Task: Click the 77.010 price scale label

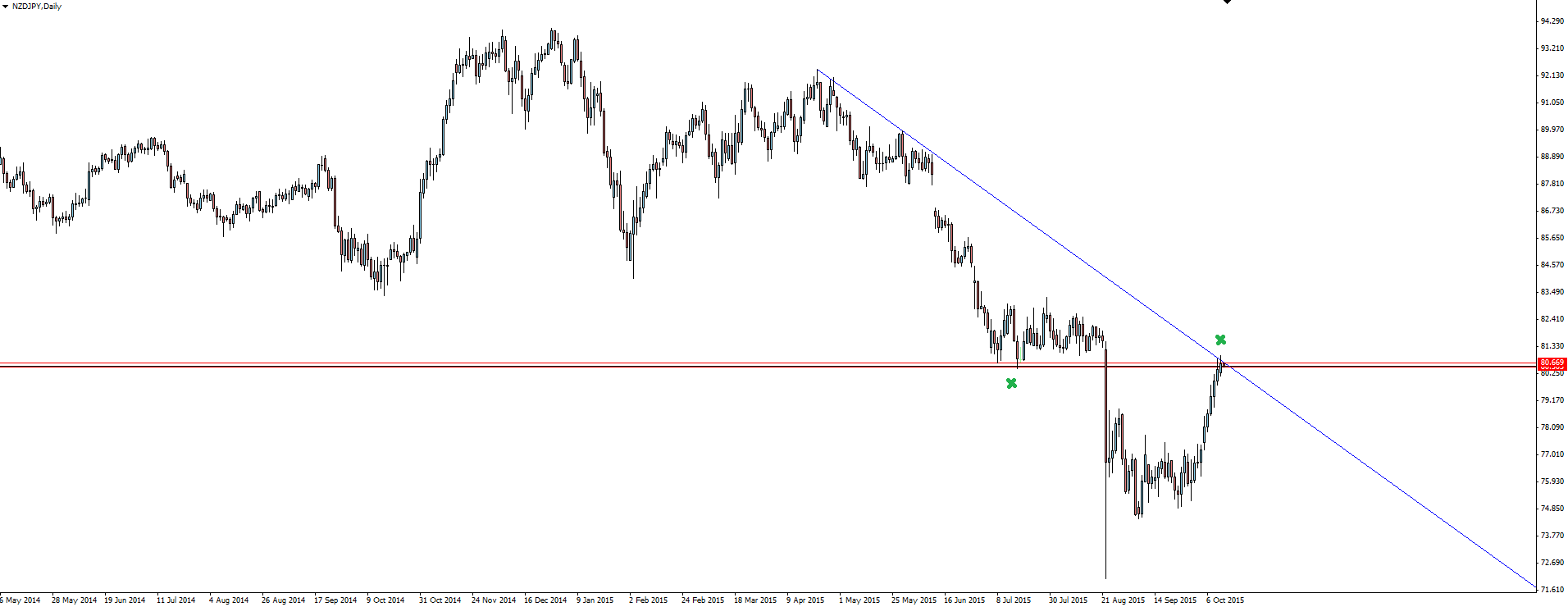Action: 1552,454
